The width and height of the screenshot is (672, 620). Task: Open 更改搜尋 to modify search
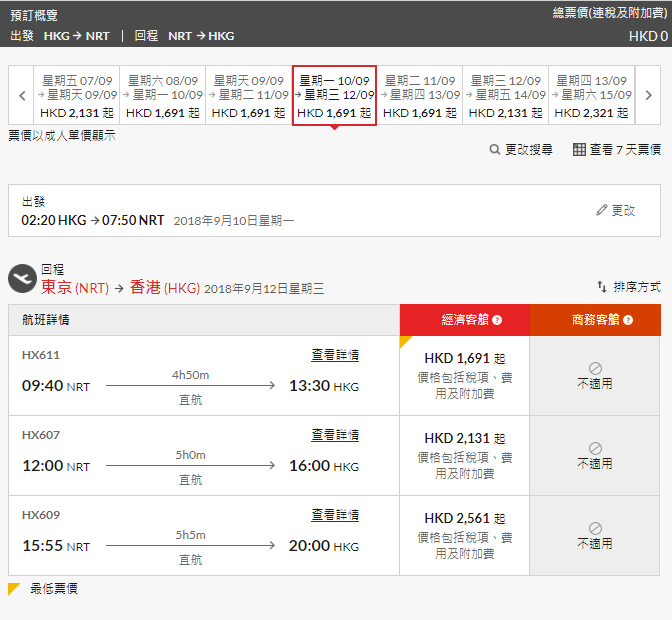(x=528, y=150)
